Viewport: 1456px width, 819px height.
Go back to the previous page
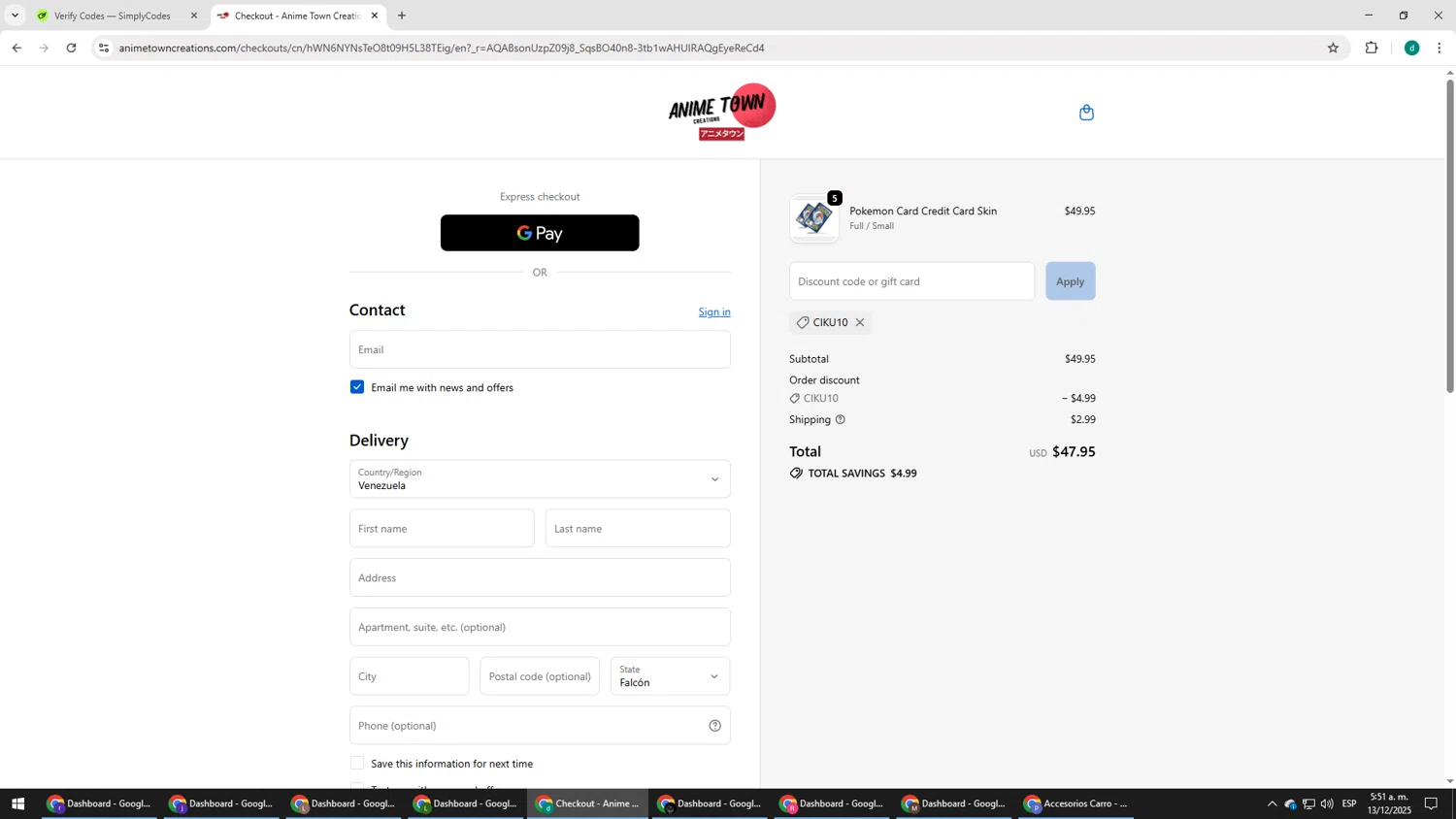(x=17, y=48)
